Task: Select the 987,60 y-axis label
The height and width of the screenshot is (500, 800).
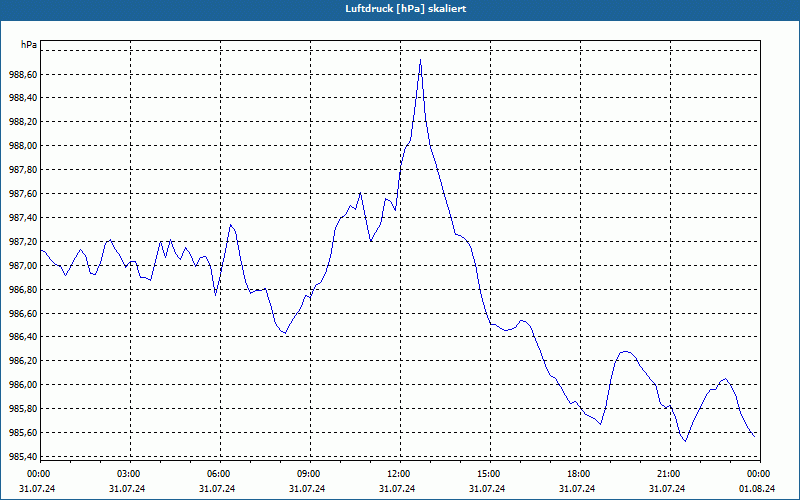Action: [x=23, y=194]
